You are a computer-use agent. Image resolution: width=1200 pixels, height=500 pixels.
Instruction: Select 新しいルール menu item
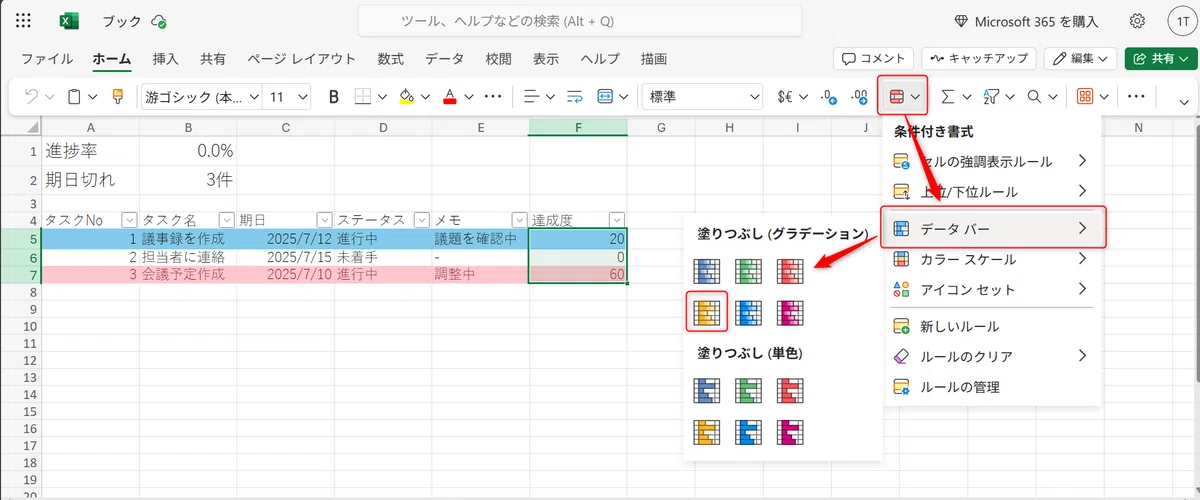click(991, 326)
